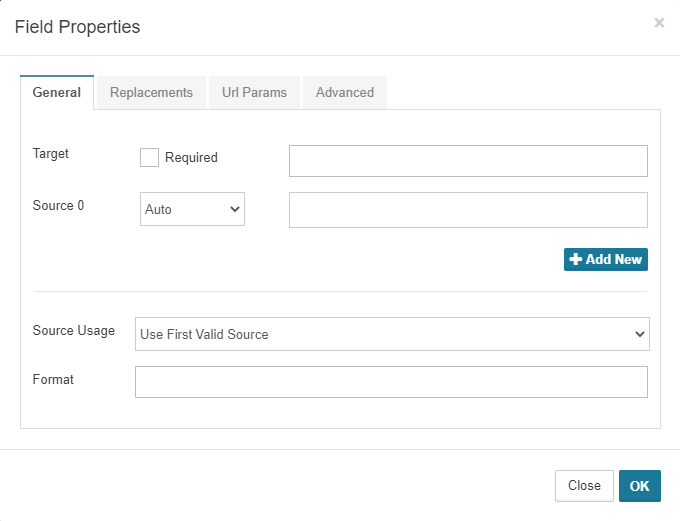Click the Source 0 label

(58, 205)
